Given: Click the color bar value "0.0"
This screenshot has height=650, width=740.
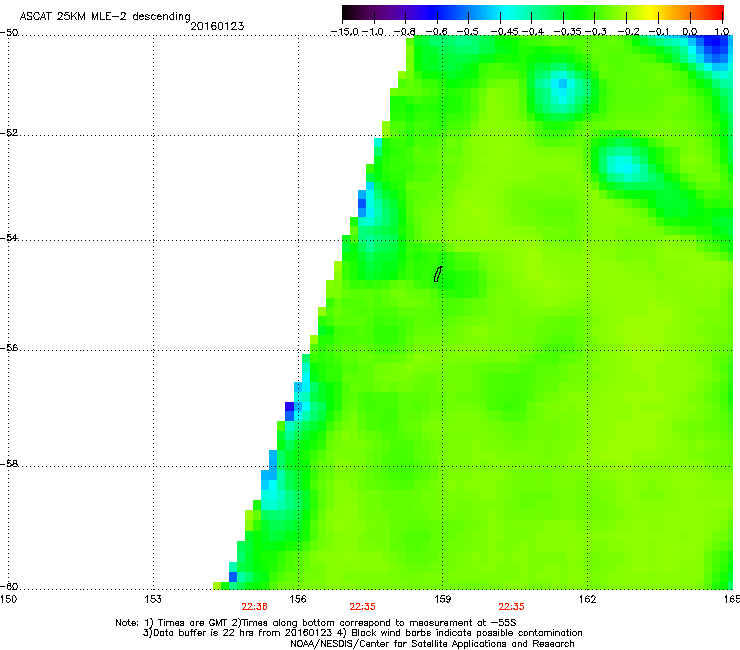Looking at the screenshot, I should tap(690, 32).
